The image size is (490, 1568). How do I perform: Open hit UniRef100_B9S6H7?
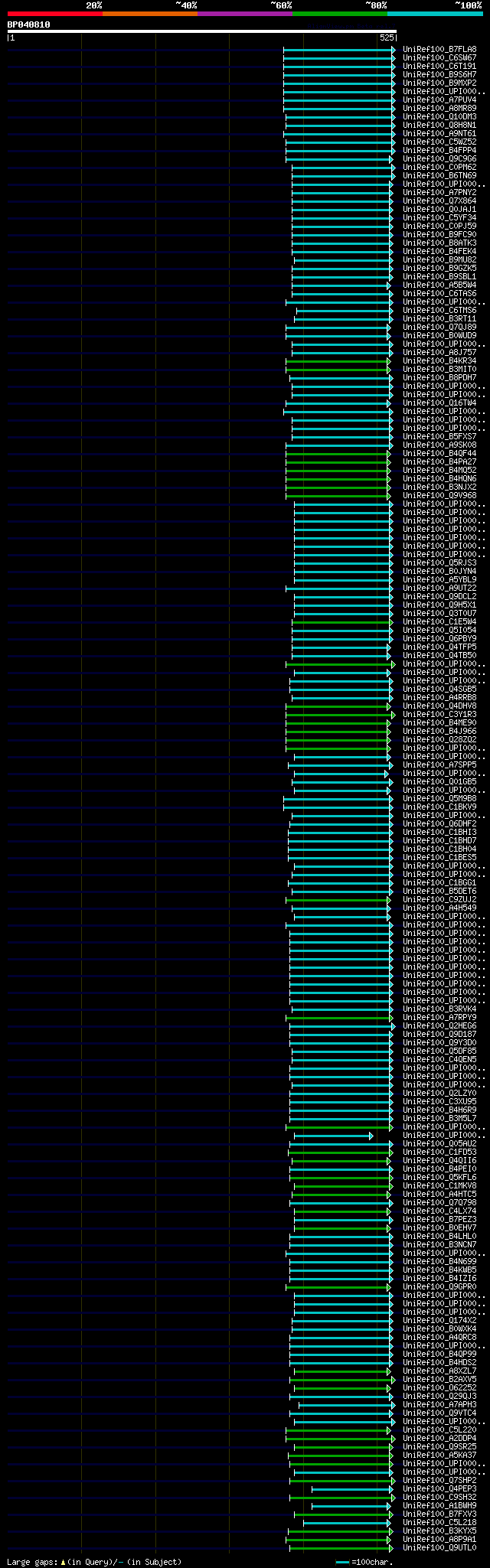[x=439, y=74]
